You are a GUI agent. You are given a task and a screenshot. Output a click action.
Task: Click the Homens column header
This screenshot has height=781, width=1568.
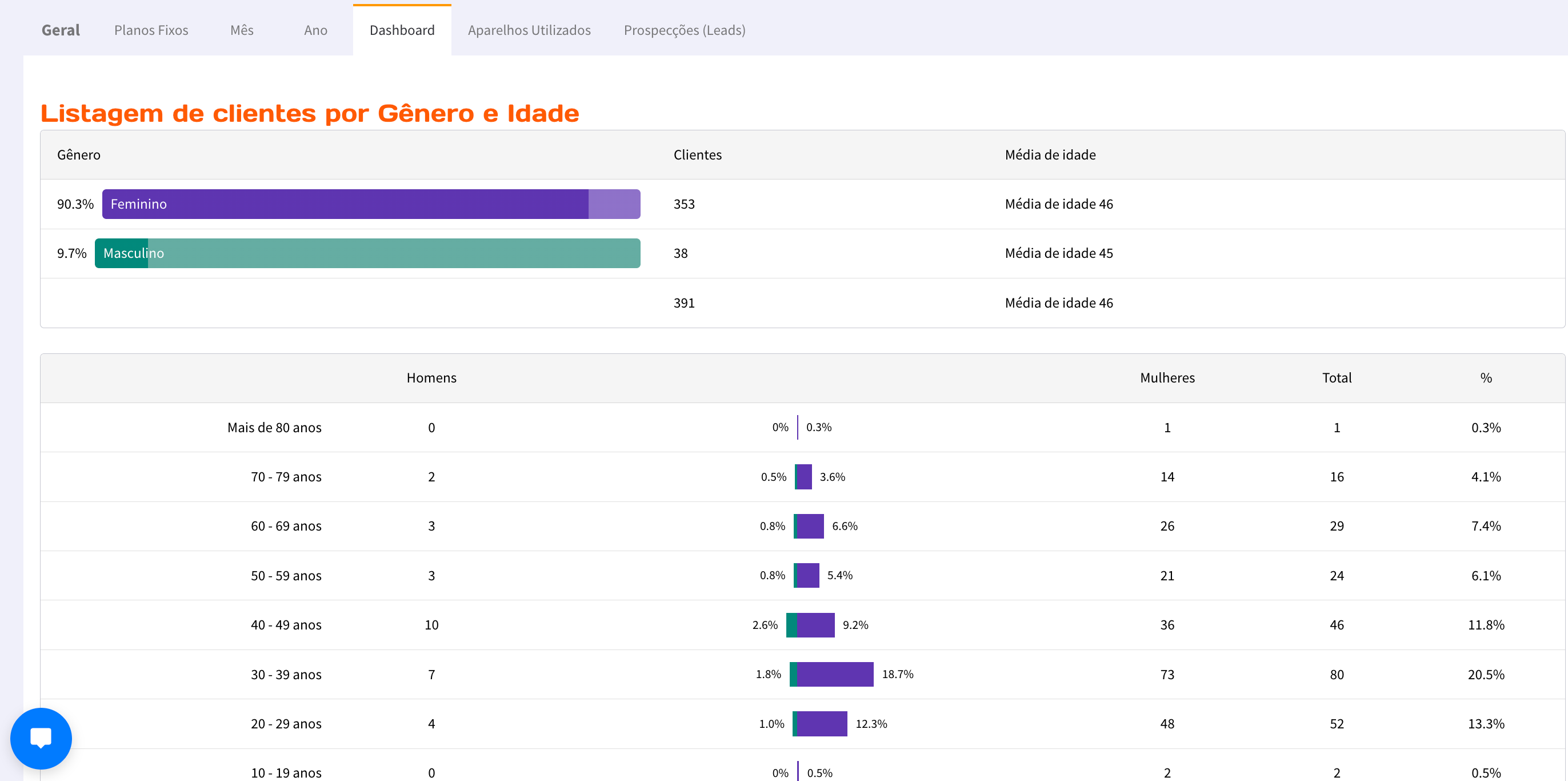point(431,378)
